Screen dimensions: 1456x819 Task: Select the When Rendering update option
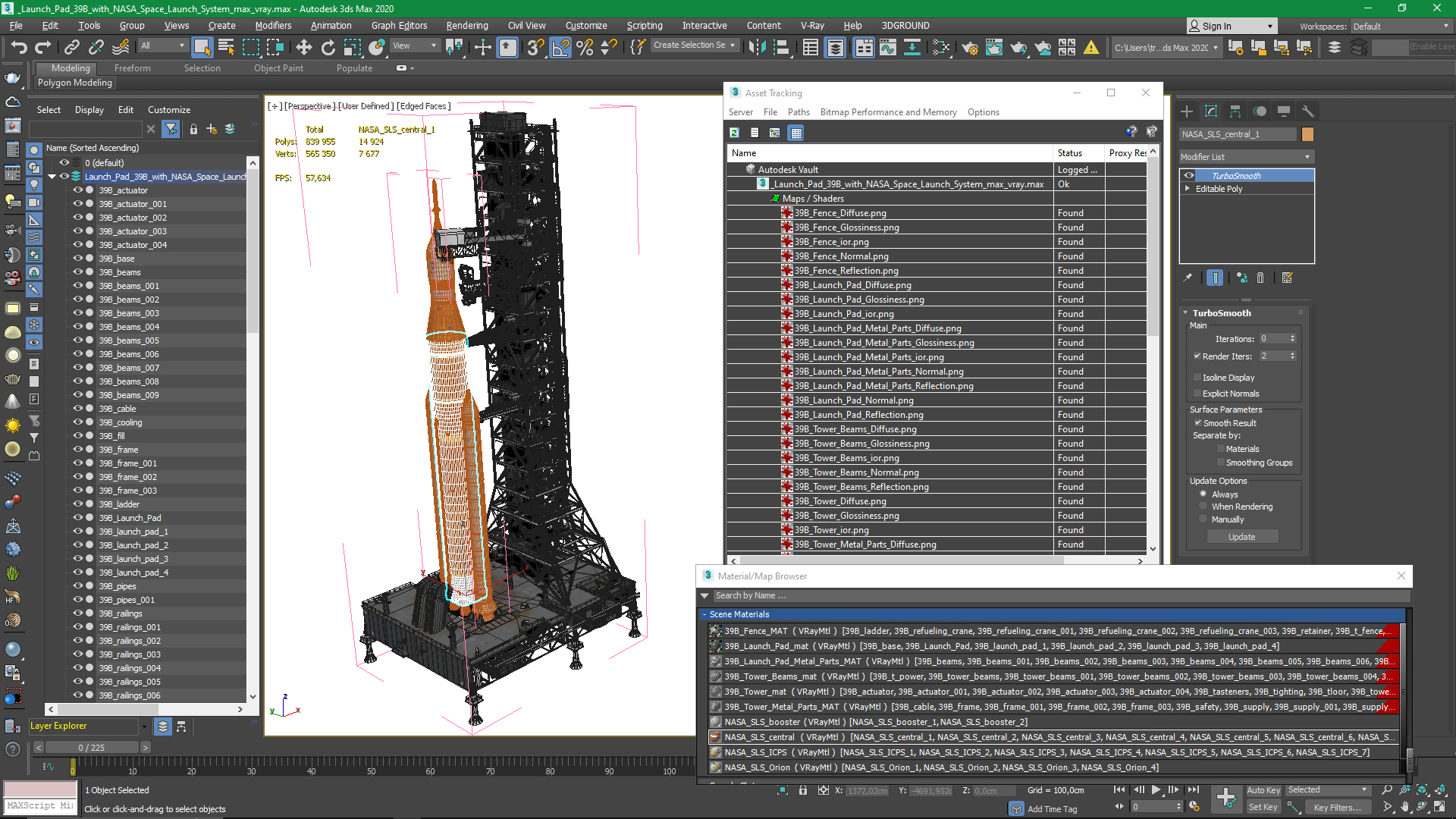pos(1203,506)
